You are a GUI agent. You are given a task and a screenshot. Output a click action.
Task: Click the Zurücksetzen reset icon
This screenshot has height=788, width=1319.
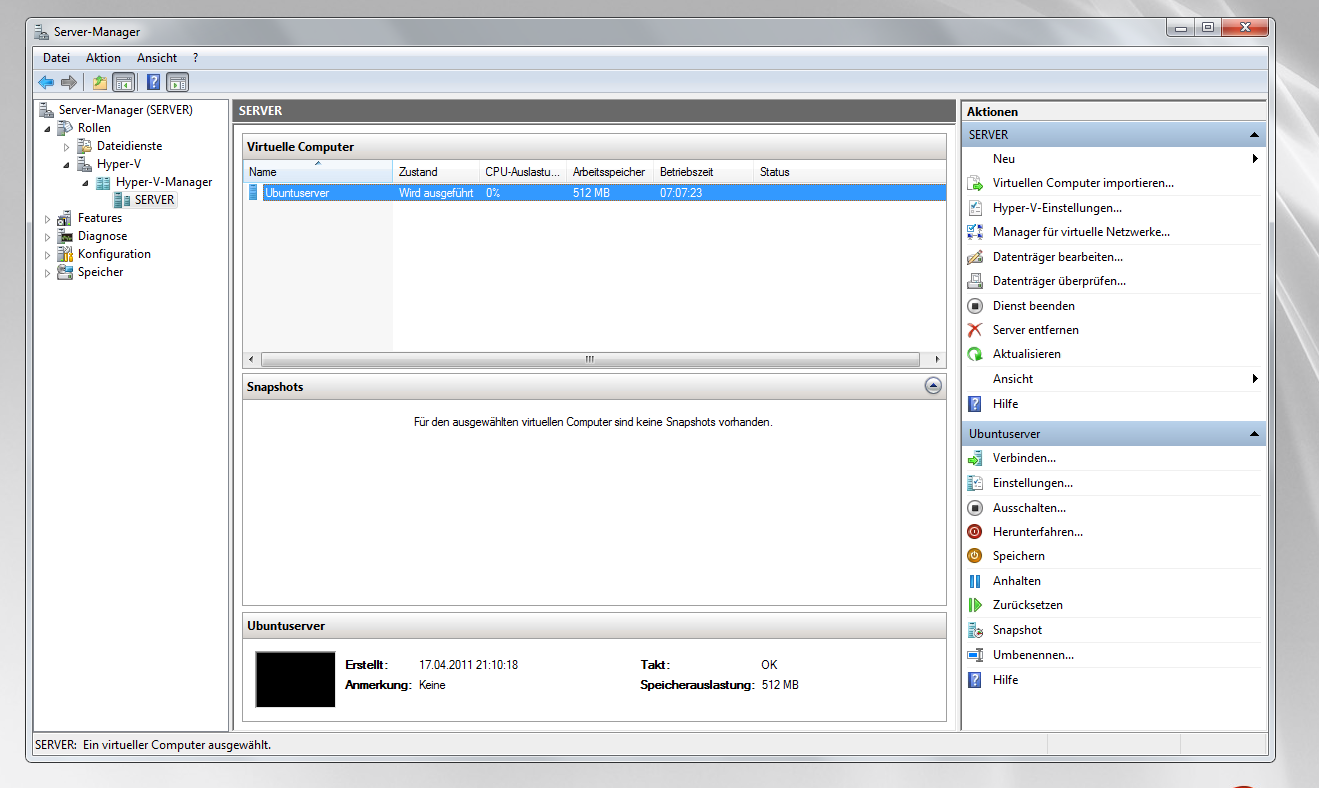tap(975, 605)
